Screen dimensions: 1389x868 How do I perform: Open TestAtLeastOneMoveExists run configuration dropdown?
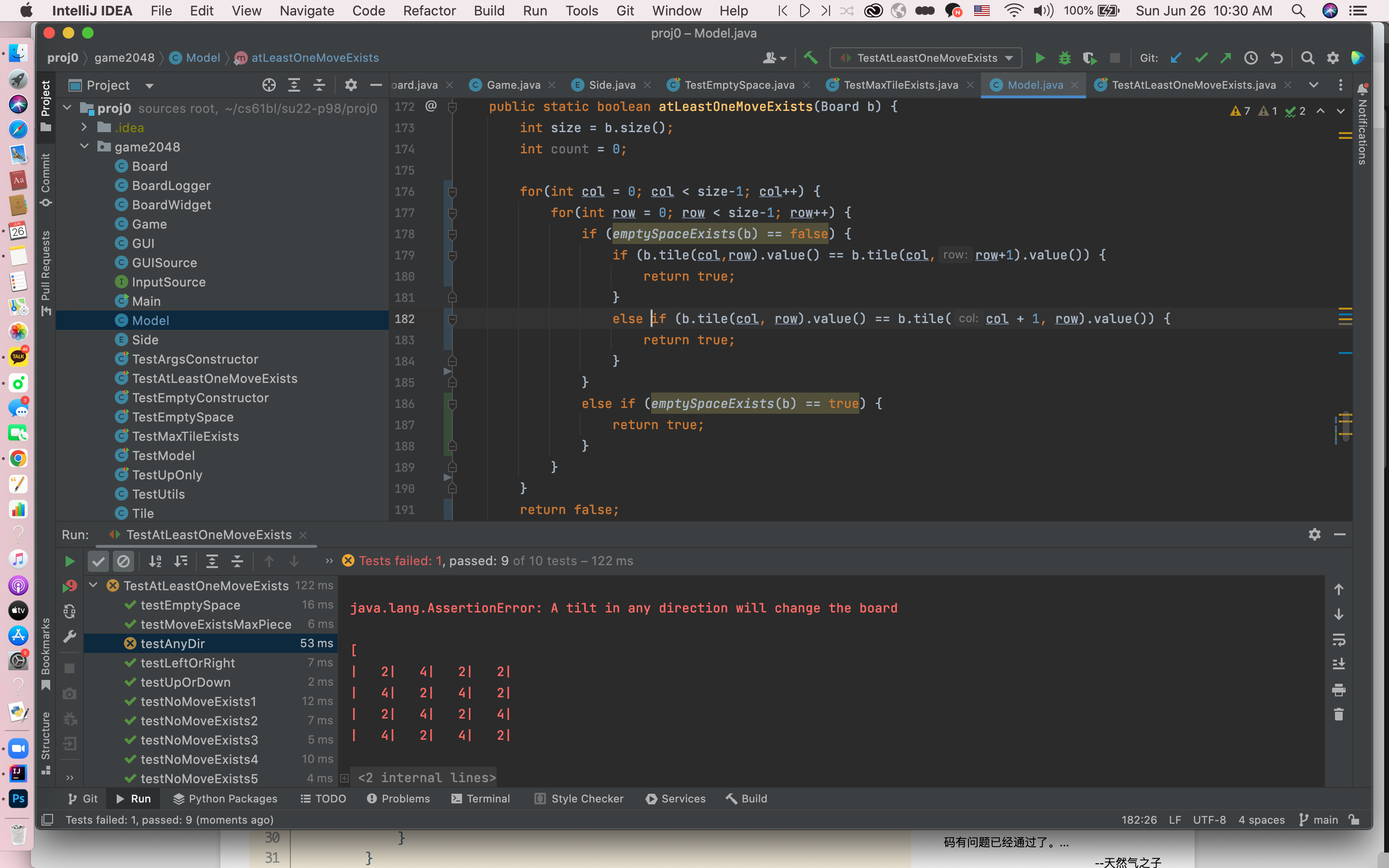925,58
